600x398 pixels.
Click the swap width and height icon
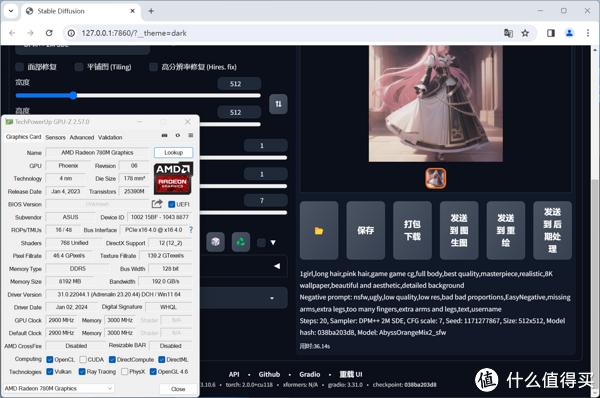278,104
